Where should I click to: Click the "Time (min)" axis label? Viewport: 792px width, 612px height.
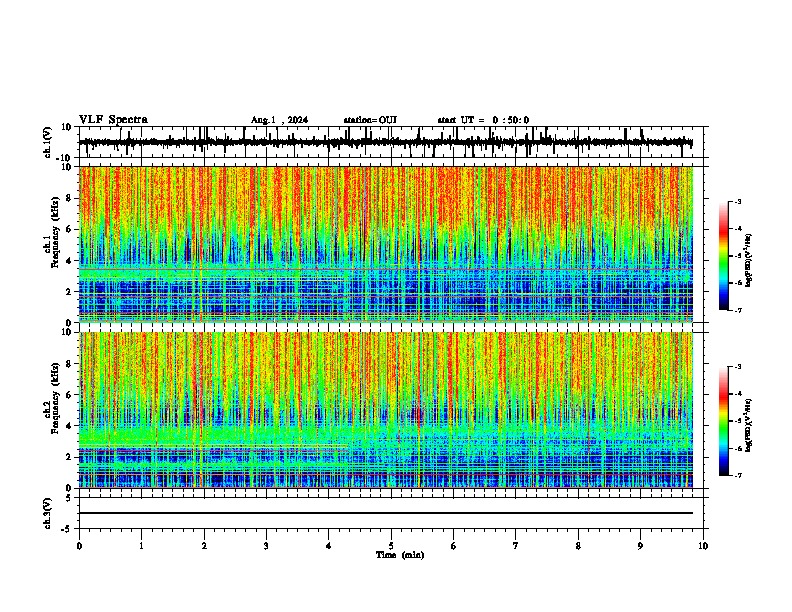pyautogui.click(x=400, y=555)
